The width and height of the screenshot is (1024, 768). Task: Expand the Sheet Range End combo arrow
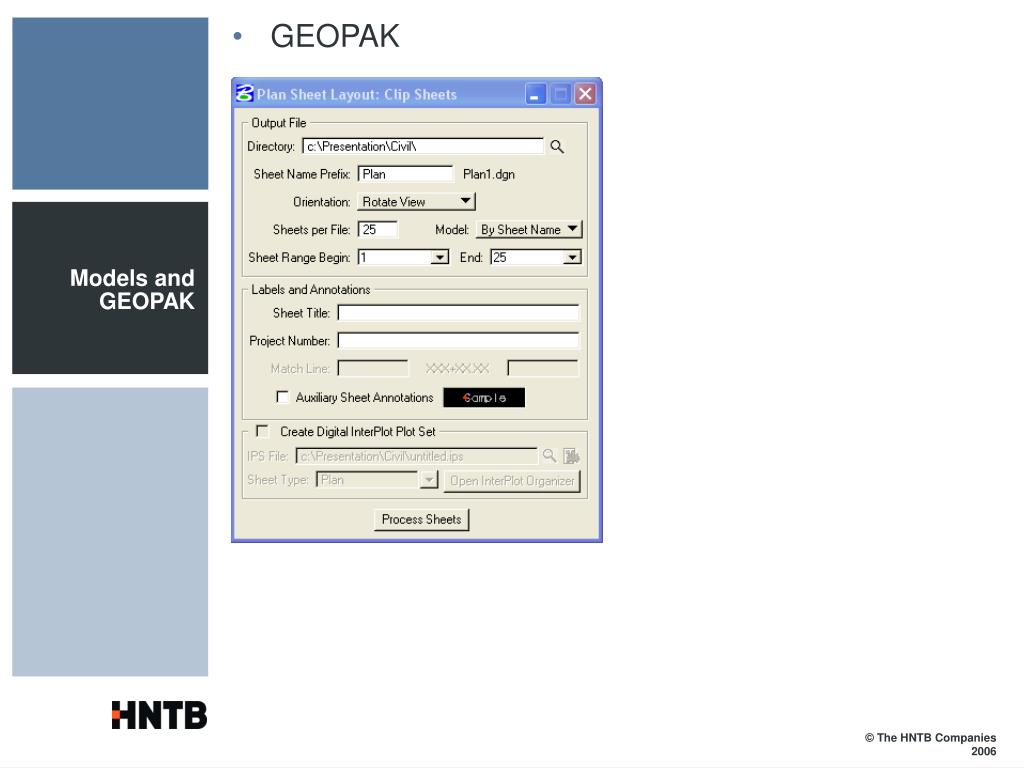coord(572,257)
